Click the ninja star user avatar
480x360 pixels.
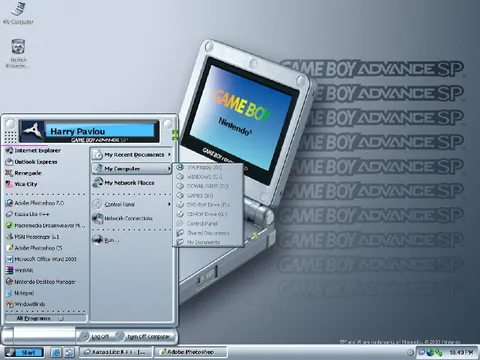(33, 131)
